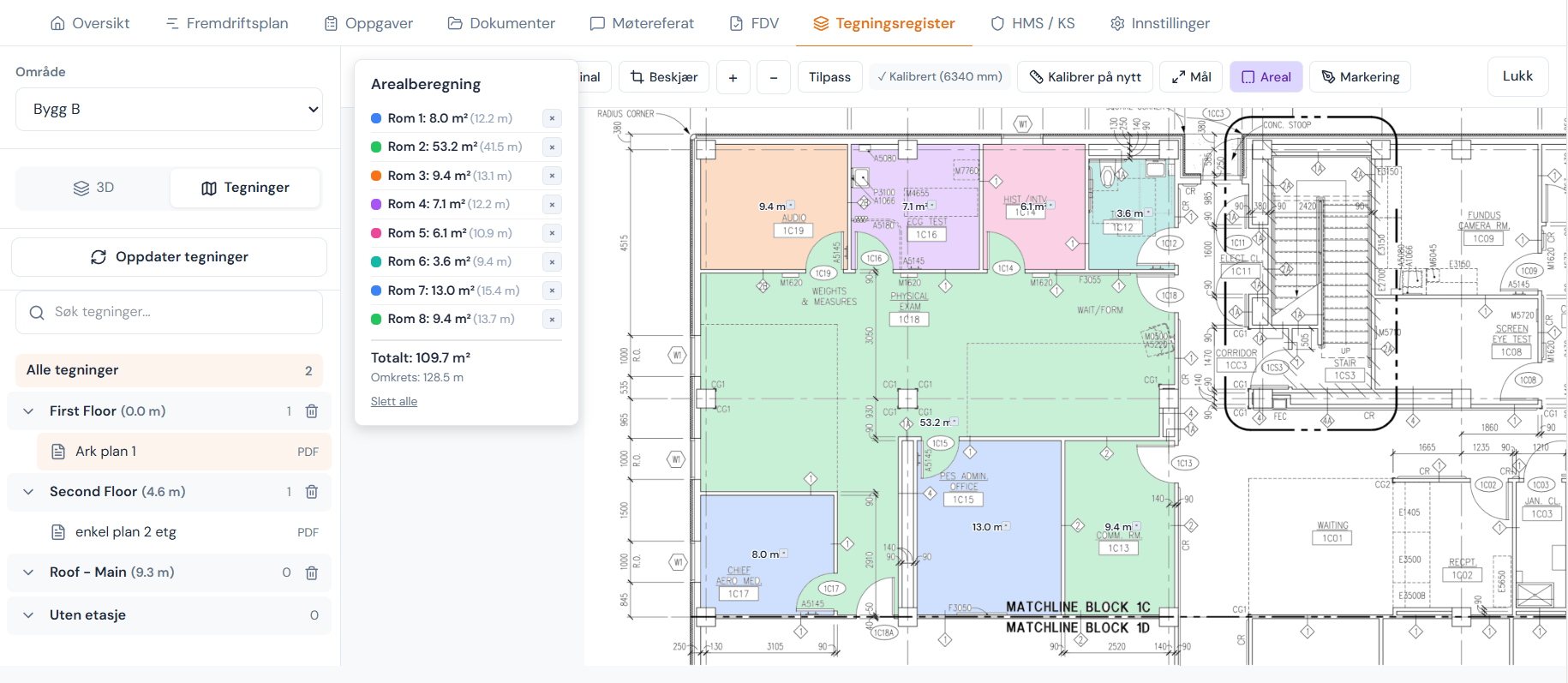
Task: Open the Fremdriftsplan tab
Action: [227, 23]
